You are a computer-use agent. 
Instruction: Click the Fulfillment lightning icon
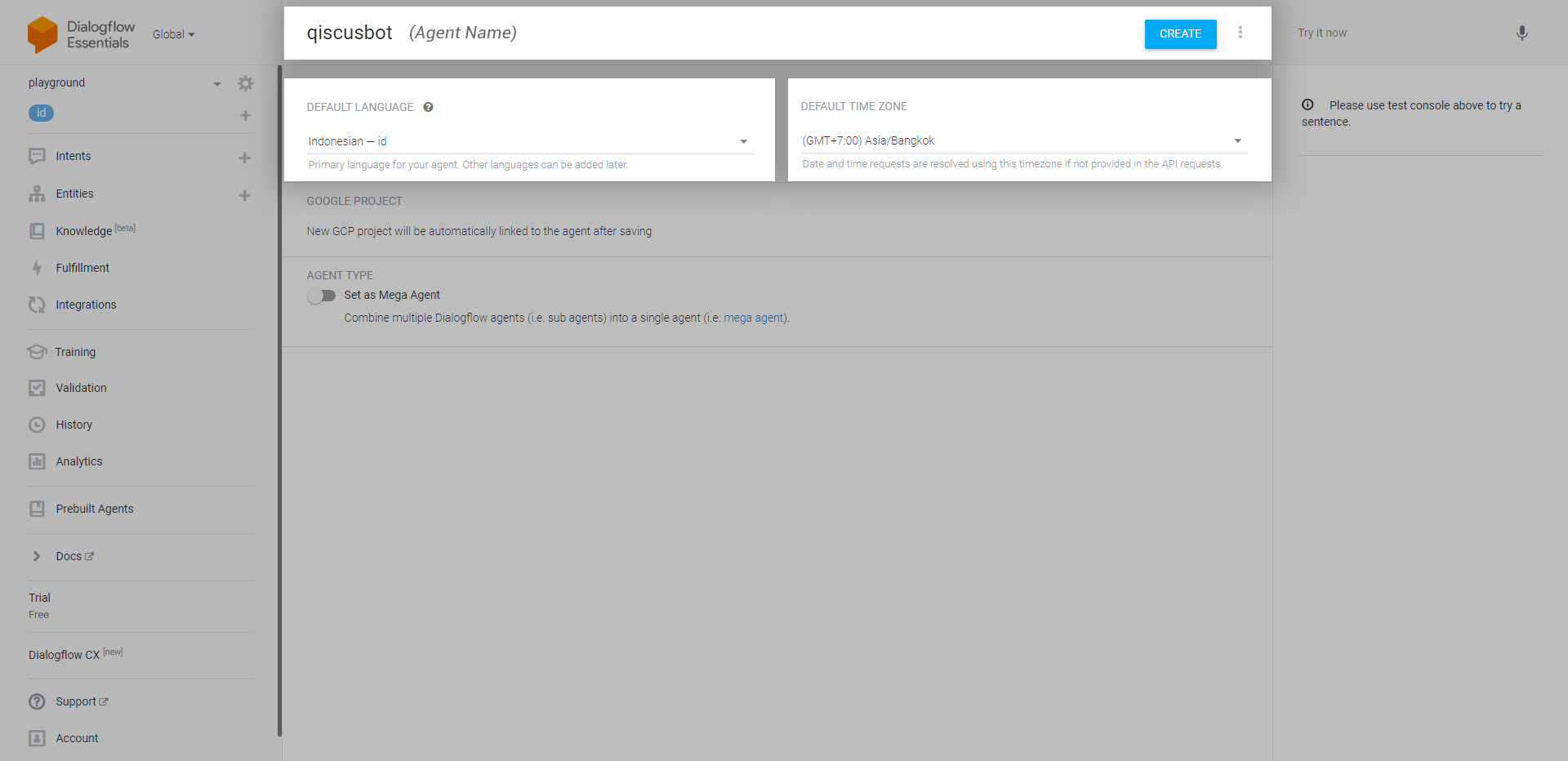[x=38, y=267]
